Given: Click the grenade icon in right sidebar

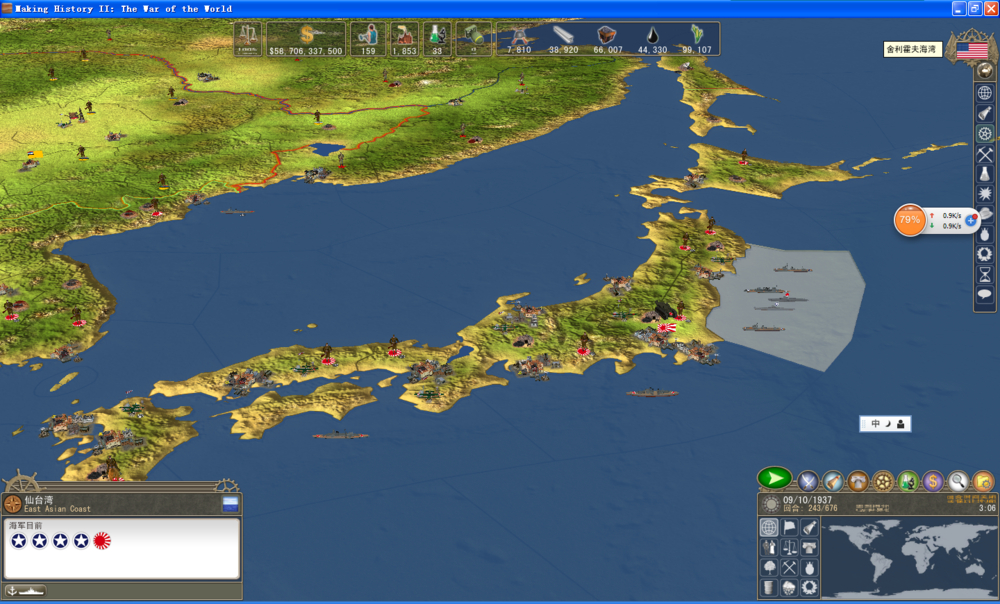Looking at the screenshot, I should tap(985, 234).
